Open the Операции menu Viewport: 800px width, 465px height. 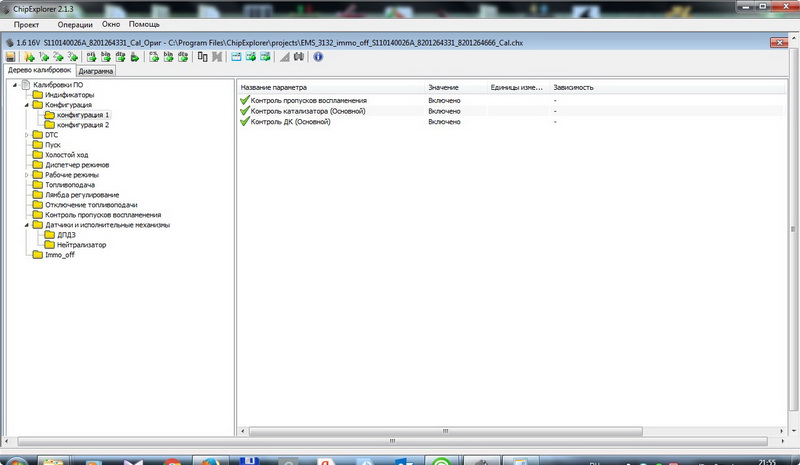pyautogui.click(x=76, y=23)
